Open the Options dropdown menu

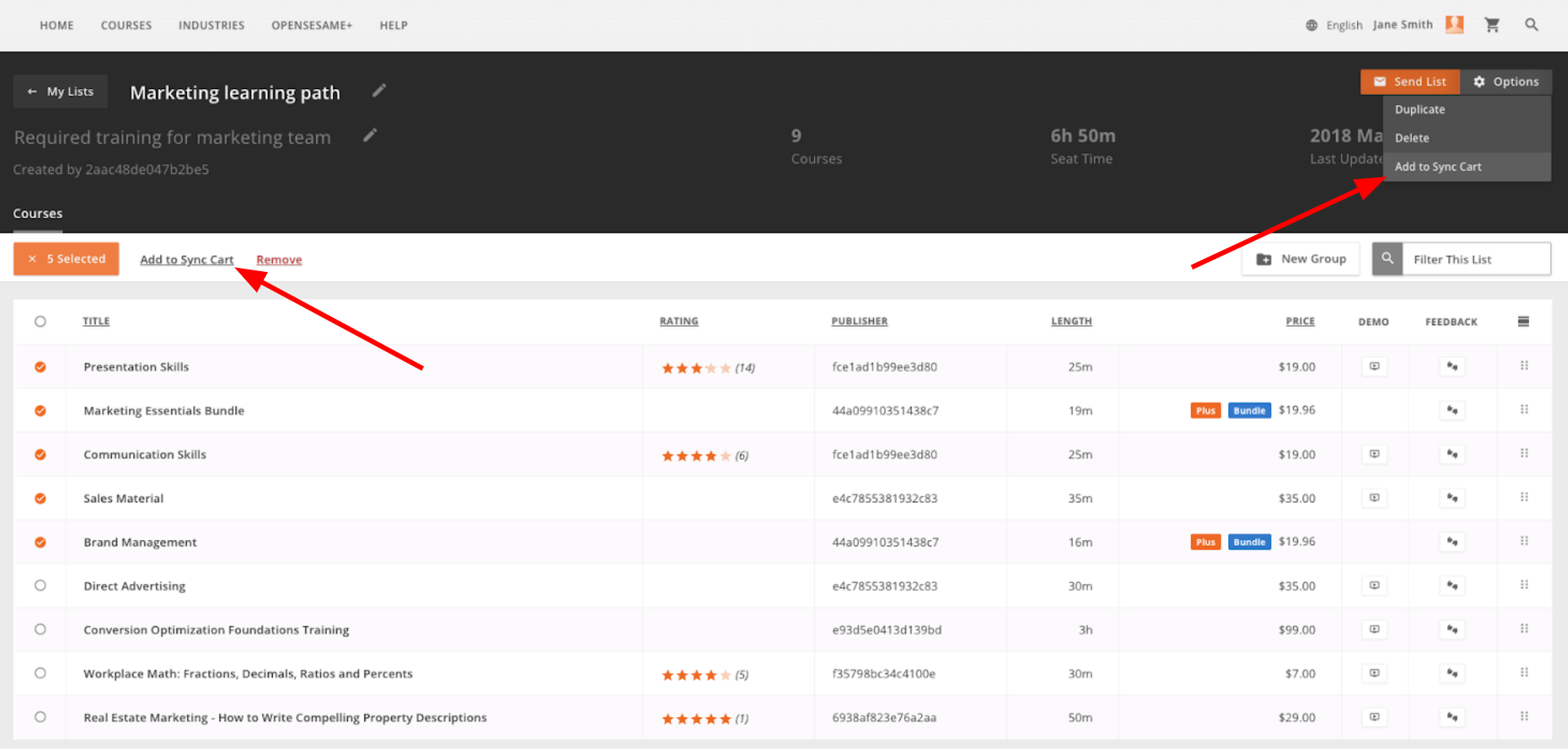[x=1506, y=82]
